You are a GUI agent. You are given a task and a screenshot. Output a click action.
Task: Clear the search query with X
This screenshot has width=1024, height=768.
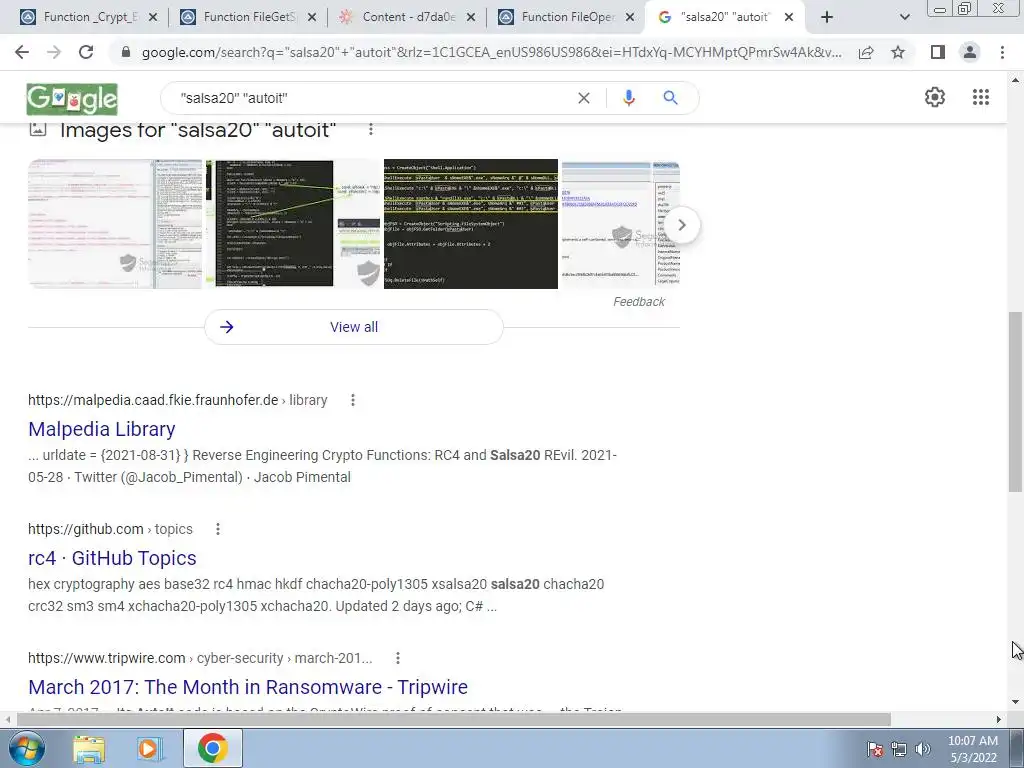coord(584,98)
